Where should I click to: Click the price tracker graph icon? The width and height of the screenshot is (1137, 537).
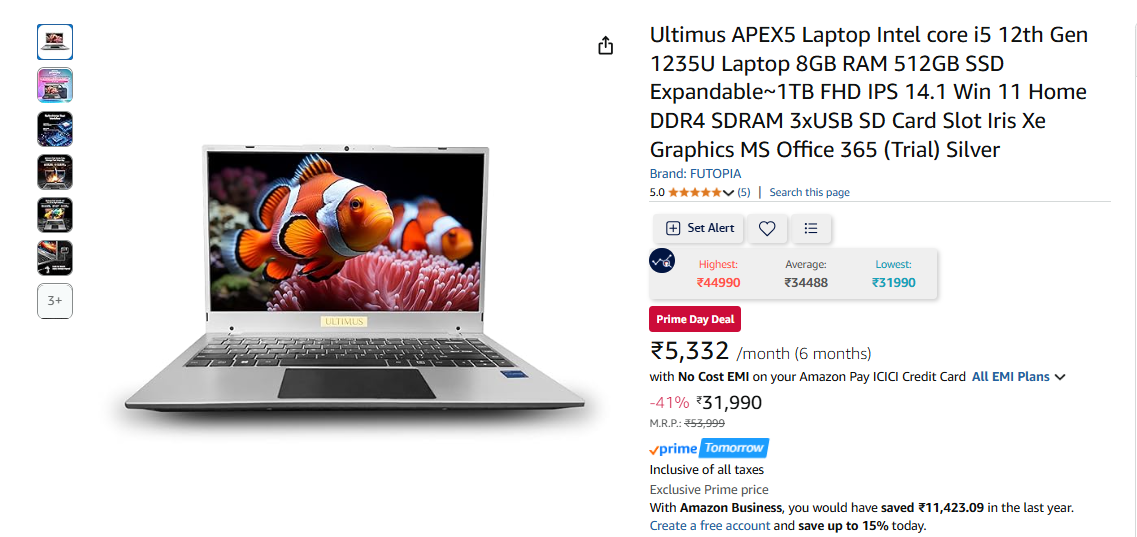pos(662,260)
